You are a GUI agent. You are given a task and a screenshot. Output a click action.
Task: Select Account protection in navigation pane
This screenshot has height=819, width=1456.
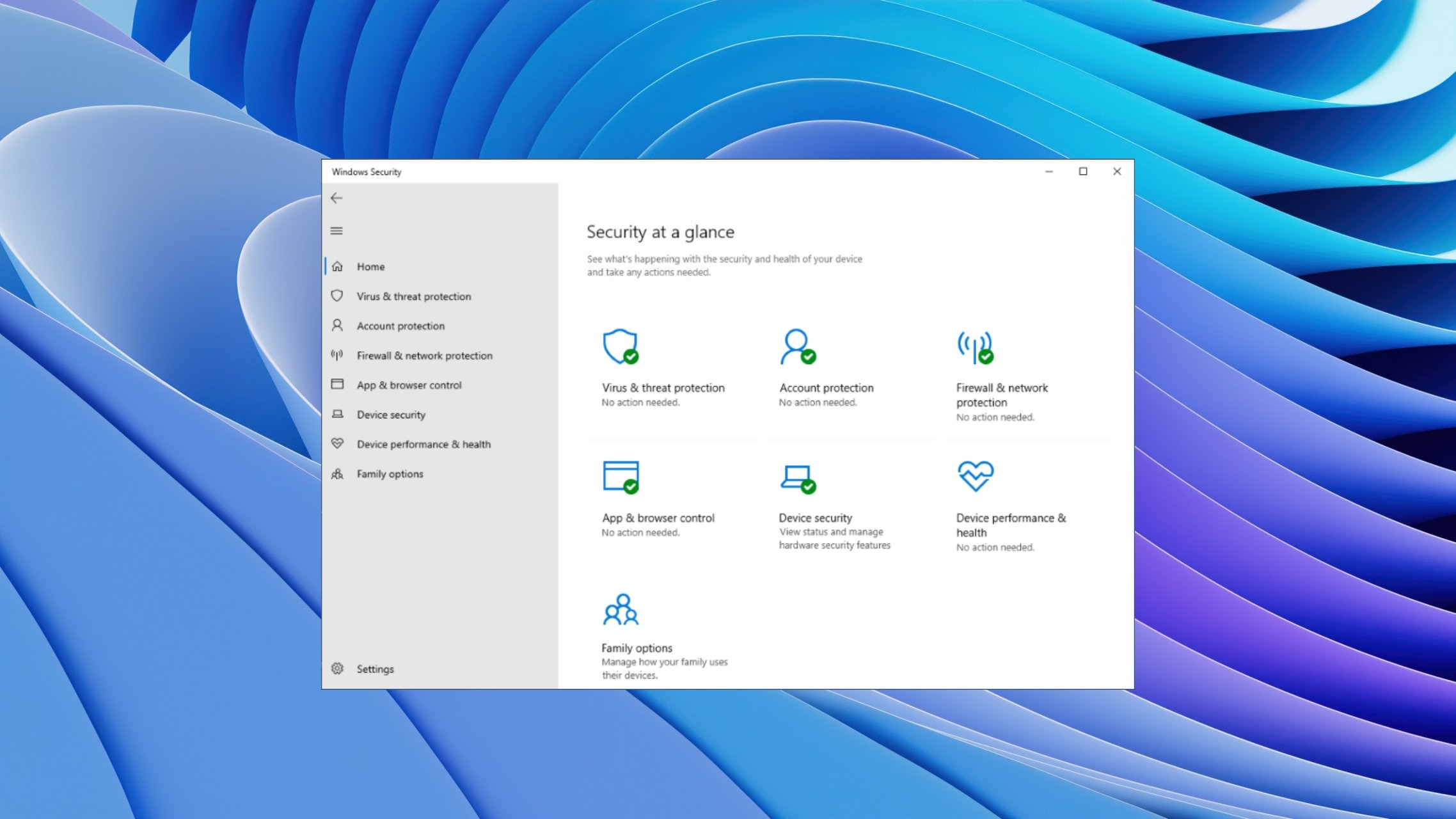[x=439, y=326]
